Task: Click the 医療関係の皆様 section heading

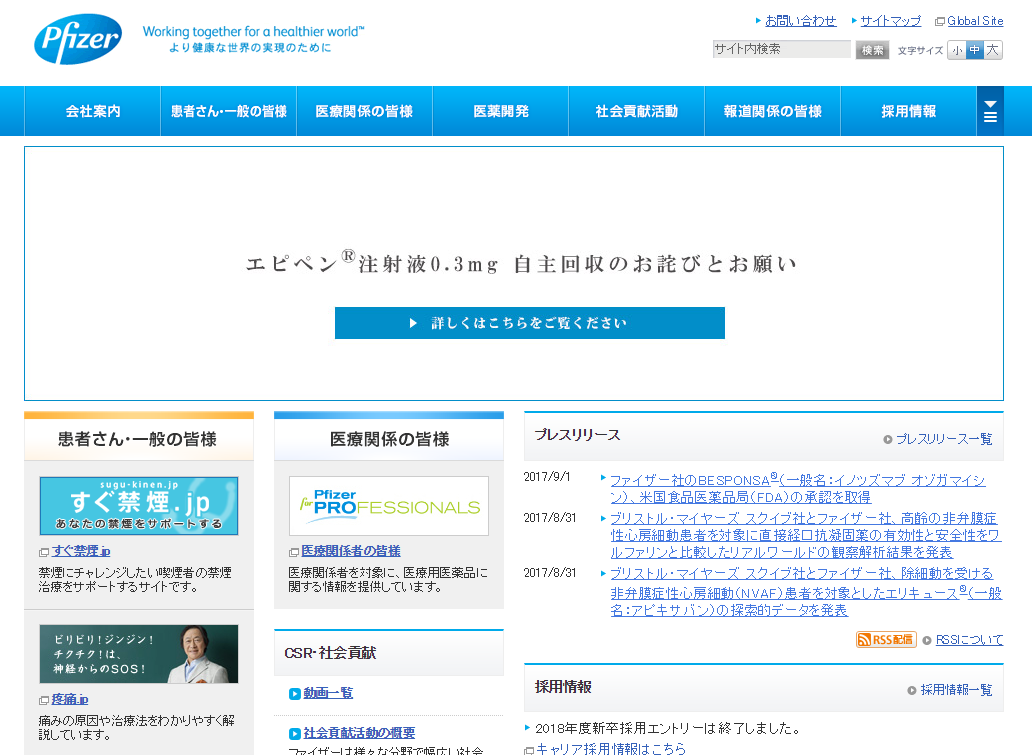Action: click(390, 439)
